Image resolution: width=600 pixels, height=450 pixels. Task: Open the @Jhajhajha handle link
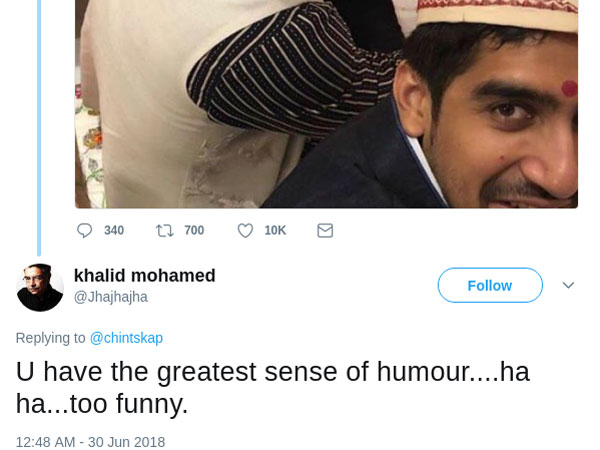pos(111,297)
